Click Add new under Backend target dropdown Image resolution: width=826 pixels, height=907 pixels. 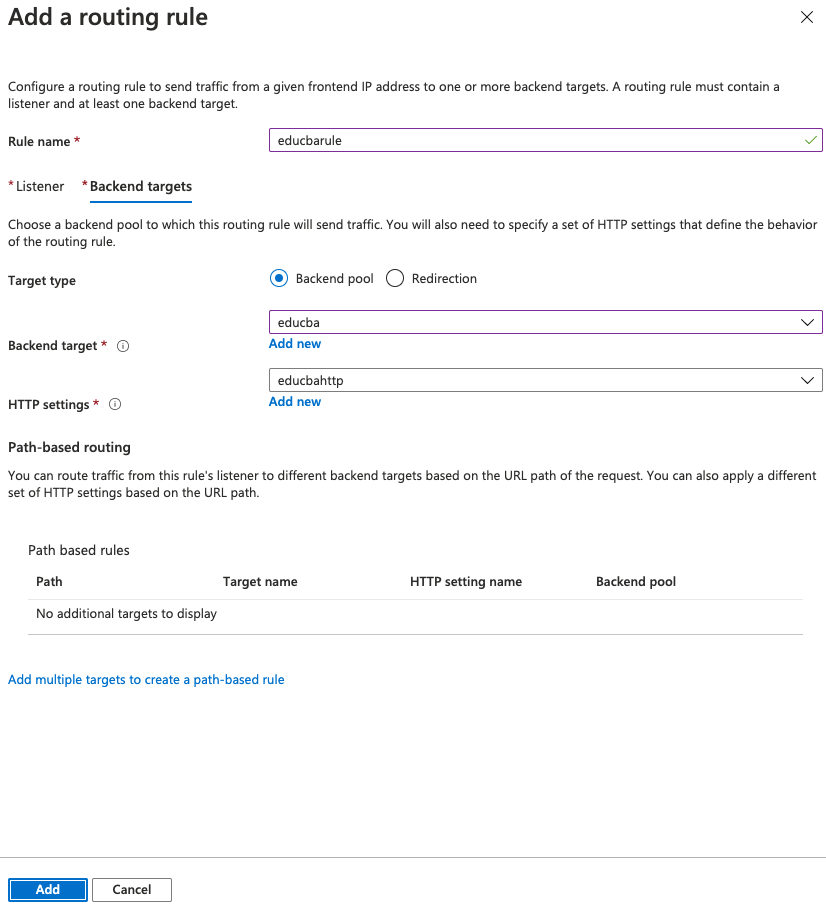coord(295,344)
